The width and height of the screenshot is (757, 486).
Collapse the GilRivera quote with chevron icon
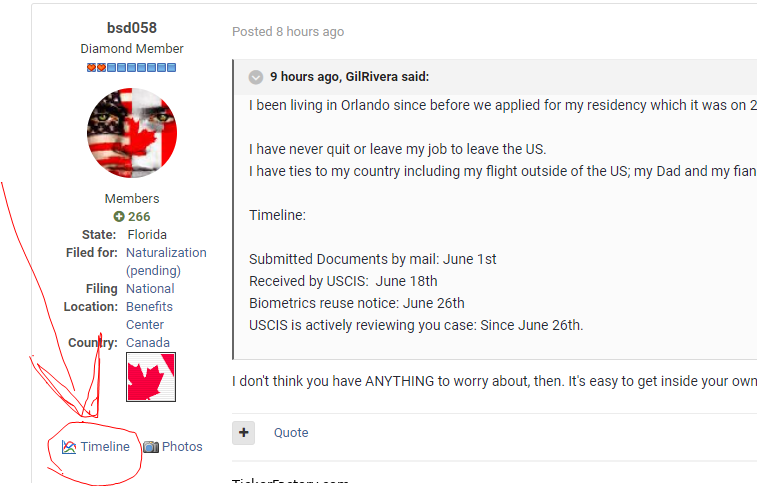256,77
